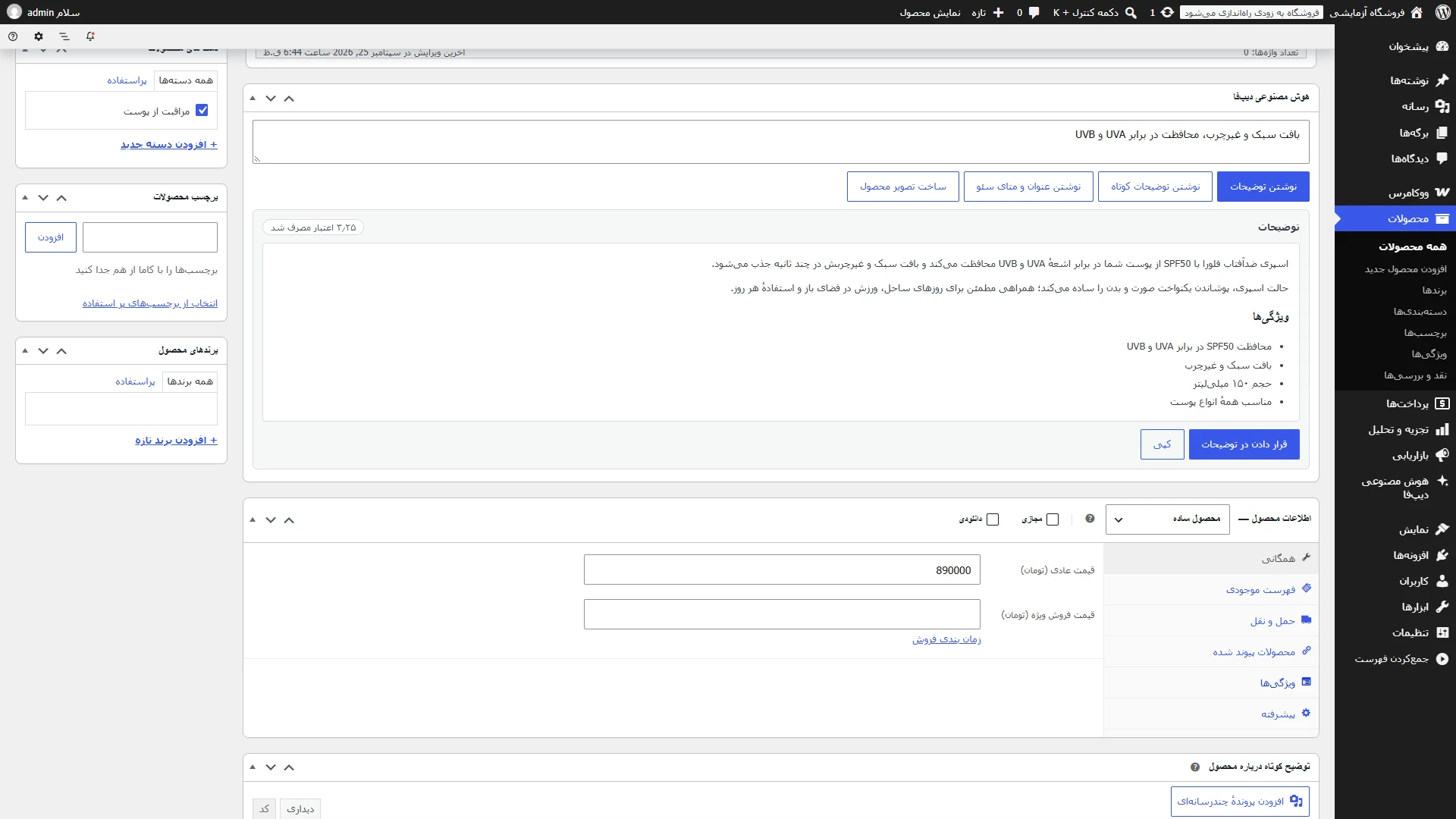
Task: Open the product type dropdown محصول ساده
Action: tap(1168, 519)
